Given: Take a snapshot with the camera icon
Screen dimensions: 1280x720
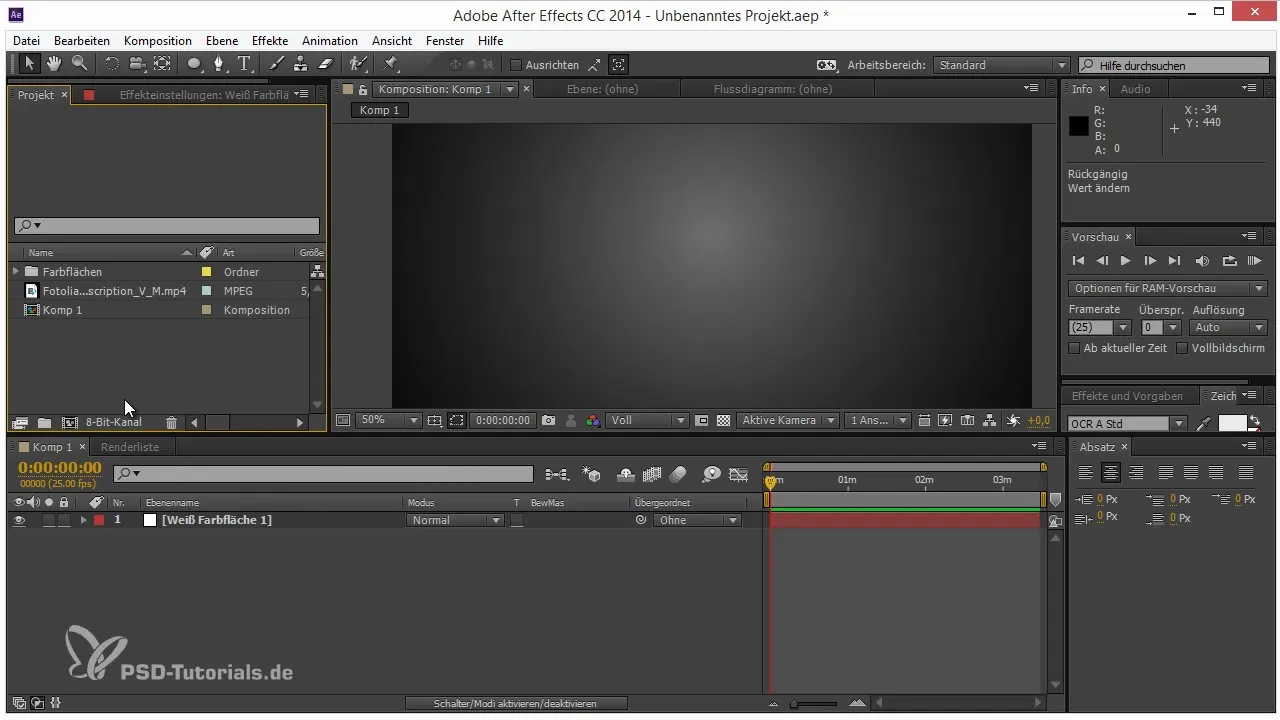Looking at the screenshot, I should 548,421.
